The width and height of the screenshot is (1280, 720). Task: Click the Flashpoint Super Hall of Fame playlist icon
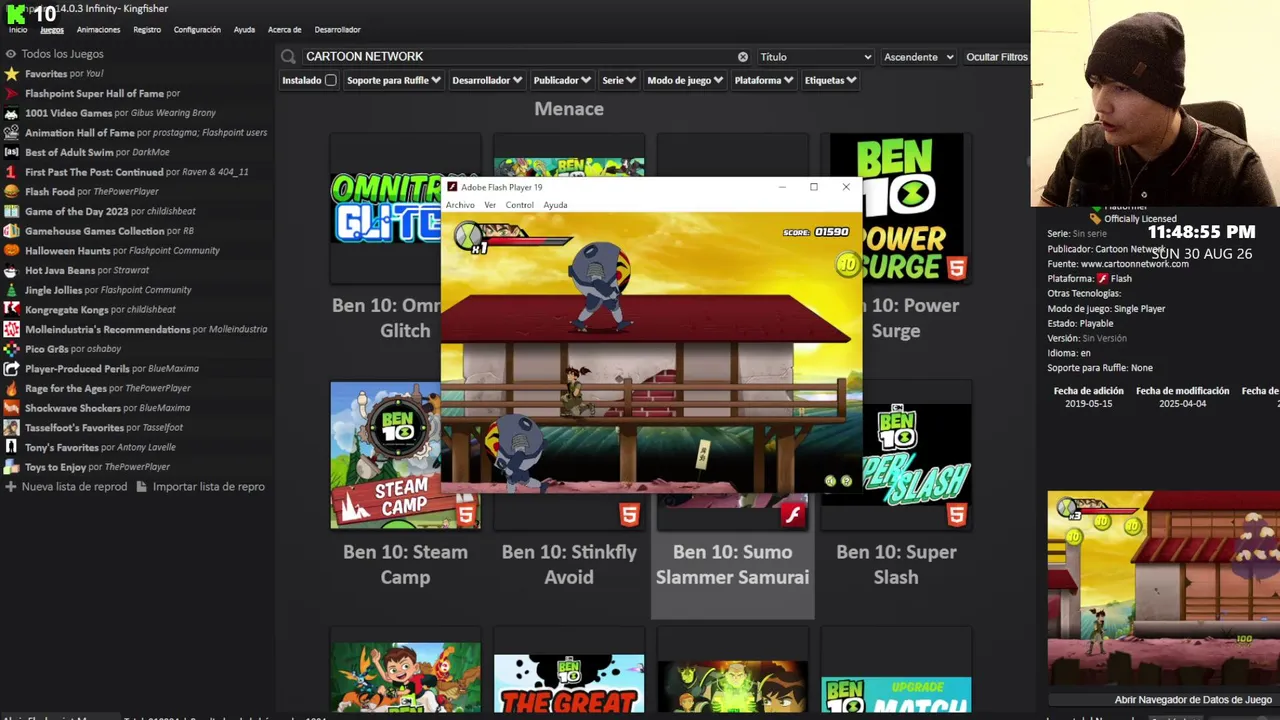[x=11, y=93]
